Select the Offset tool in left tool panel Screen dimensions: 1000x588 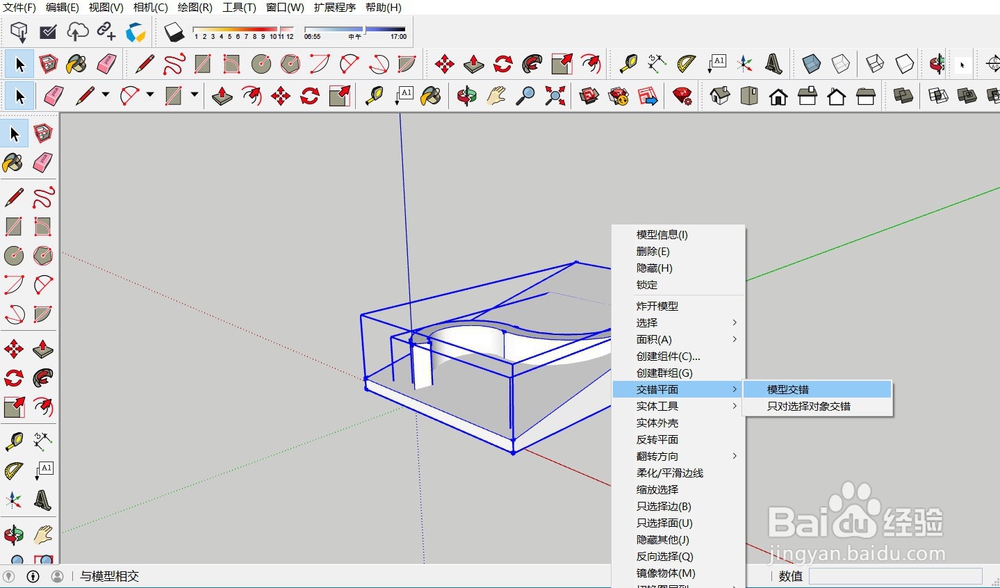coord(43,407)
